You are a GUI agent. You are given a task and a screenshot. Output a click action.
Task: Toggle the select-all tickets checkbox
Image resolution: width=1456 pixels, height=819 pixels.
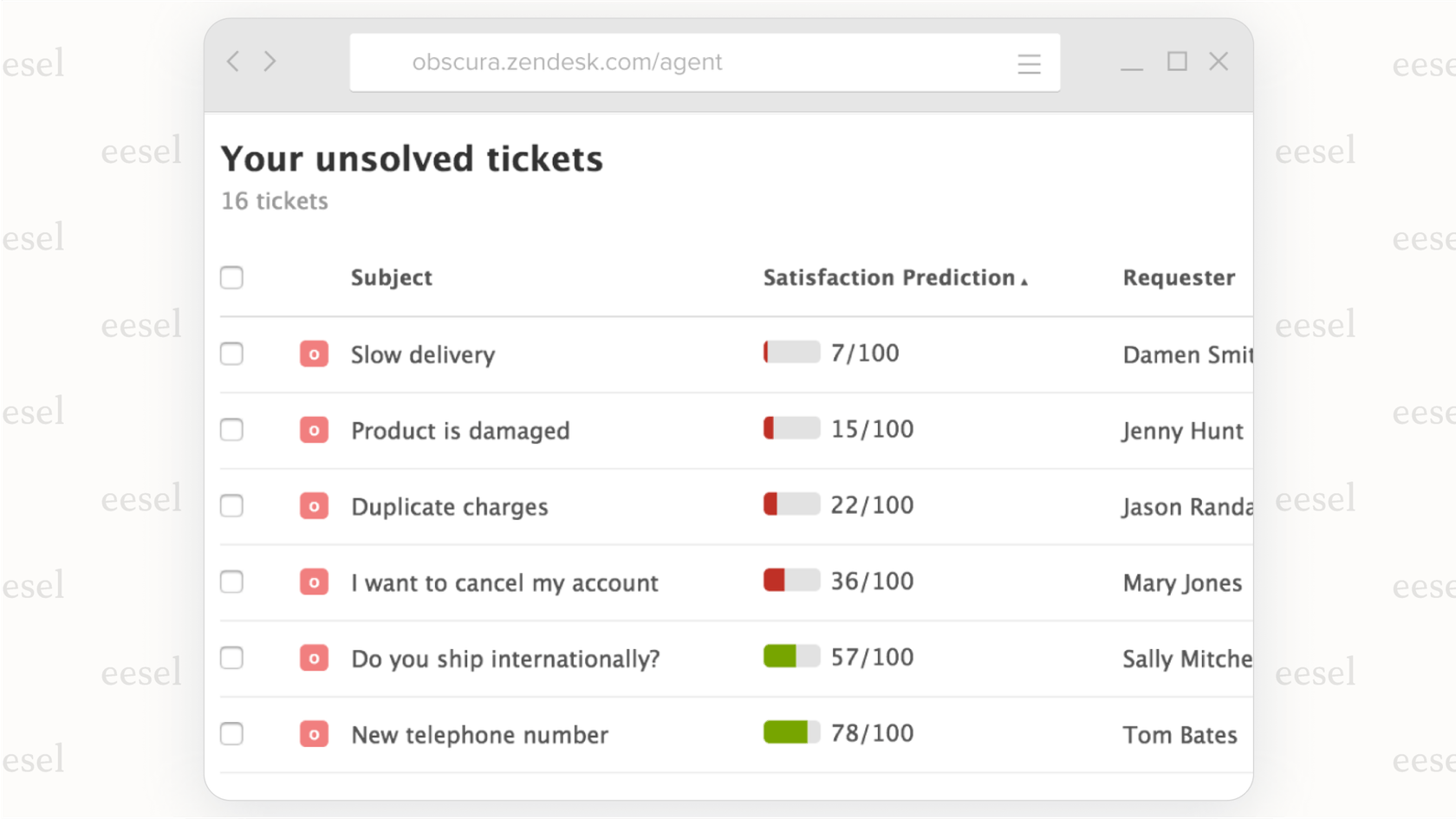[x=231, y=277]
